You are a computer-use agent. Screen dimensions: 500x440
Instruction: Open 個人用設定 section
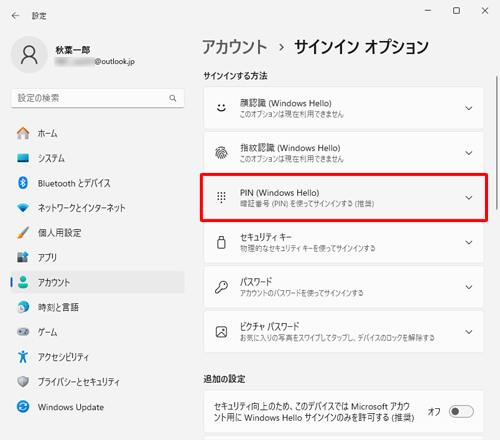click(x=97, y=232)
